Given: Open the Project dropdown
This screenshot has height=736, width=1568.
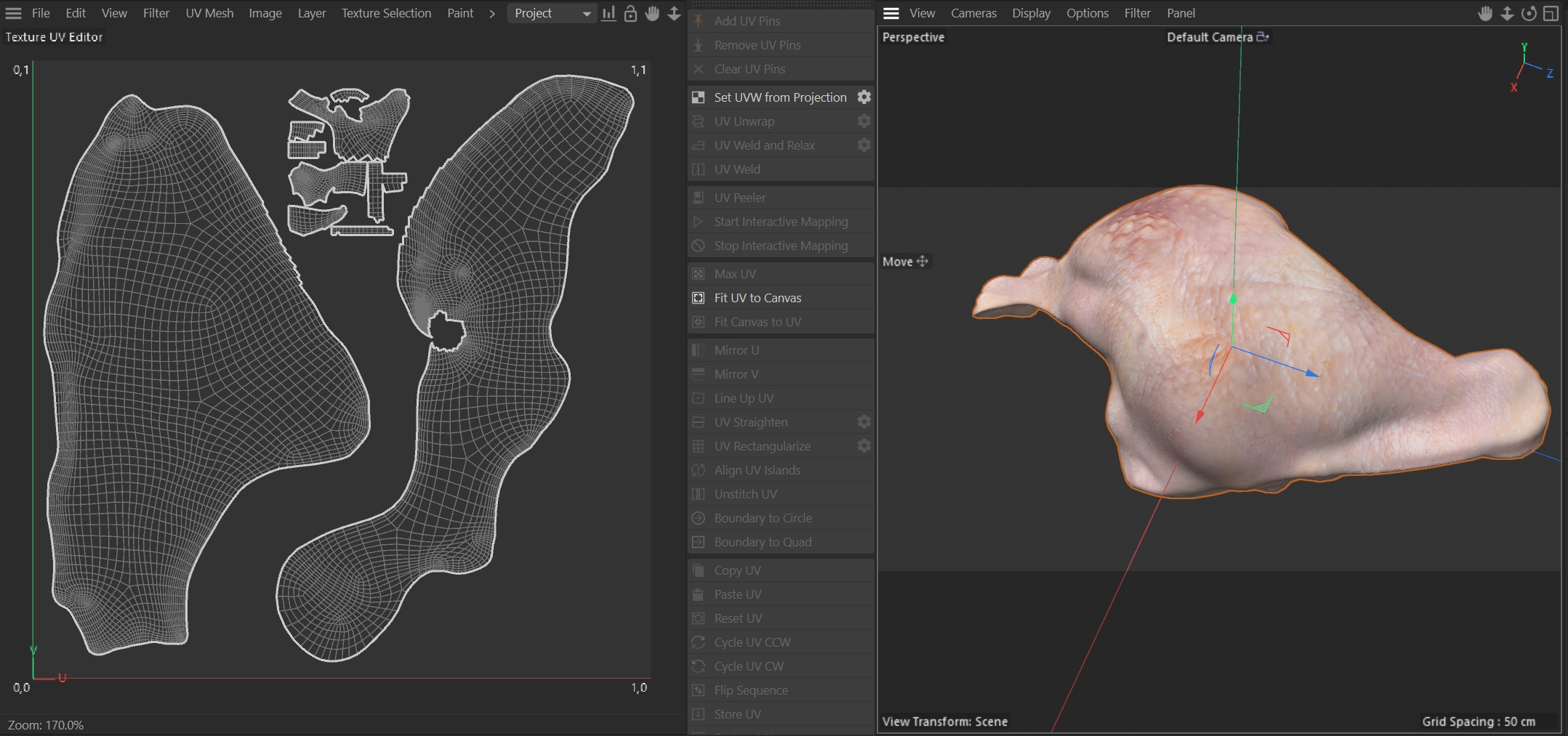Looking at the screenshot, I should tap(552, 13).
